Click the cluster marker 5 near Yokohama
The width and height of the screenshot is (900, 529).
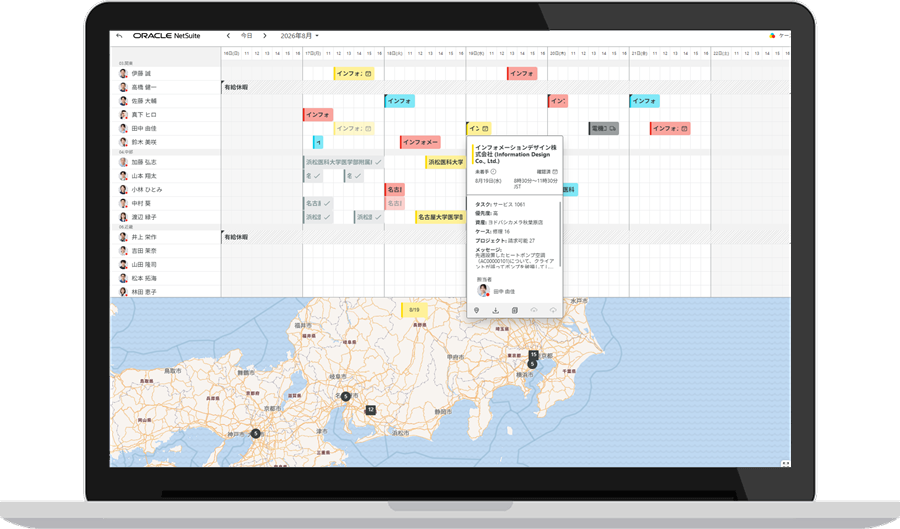(532, 364)
